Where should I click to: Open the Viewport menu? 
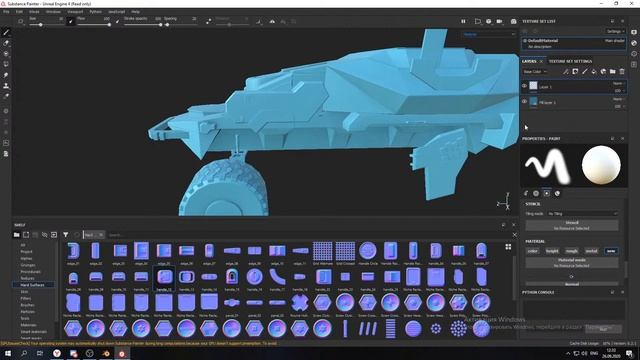pos(75,12)
